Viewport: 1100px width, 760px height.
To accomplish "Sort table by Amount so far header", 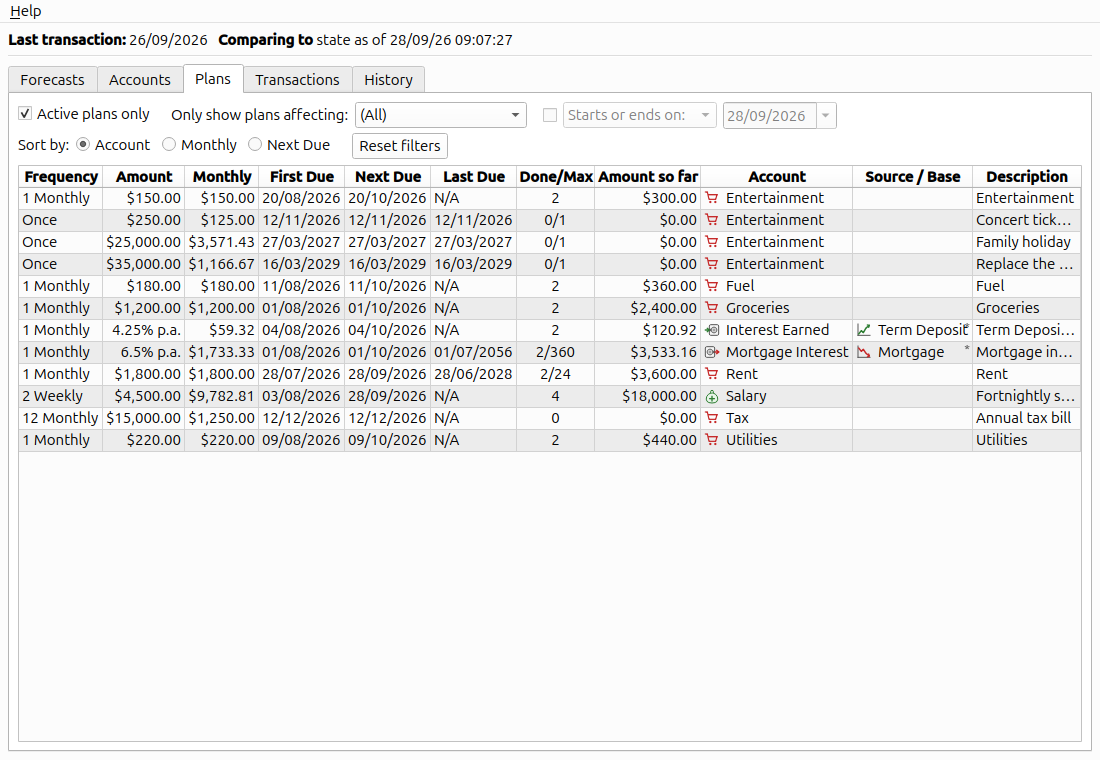I will (x=648, y=177).
